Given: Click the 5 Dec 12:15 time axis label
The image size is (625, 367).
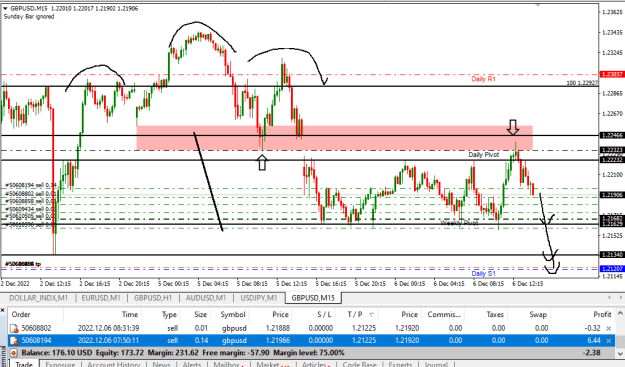Looking at the screenshot, I should point(292,284).
